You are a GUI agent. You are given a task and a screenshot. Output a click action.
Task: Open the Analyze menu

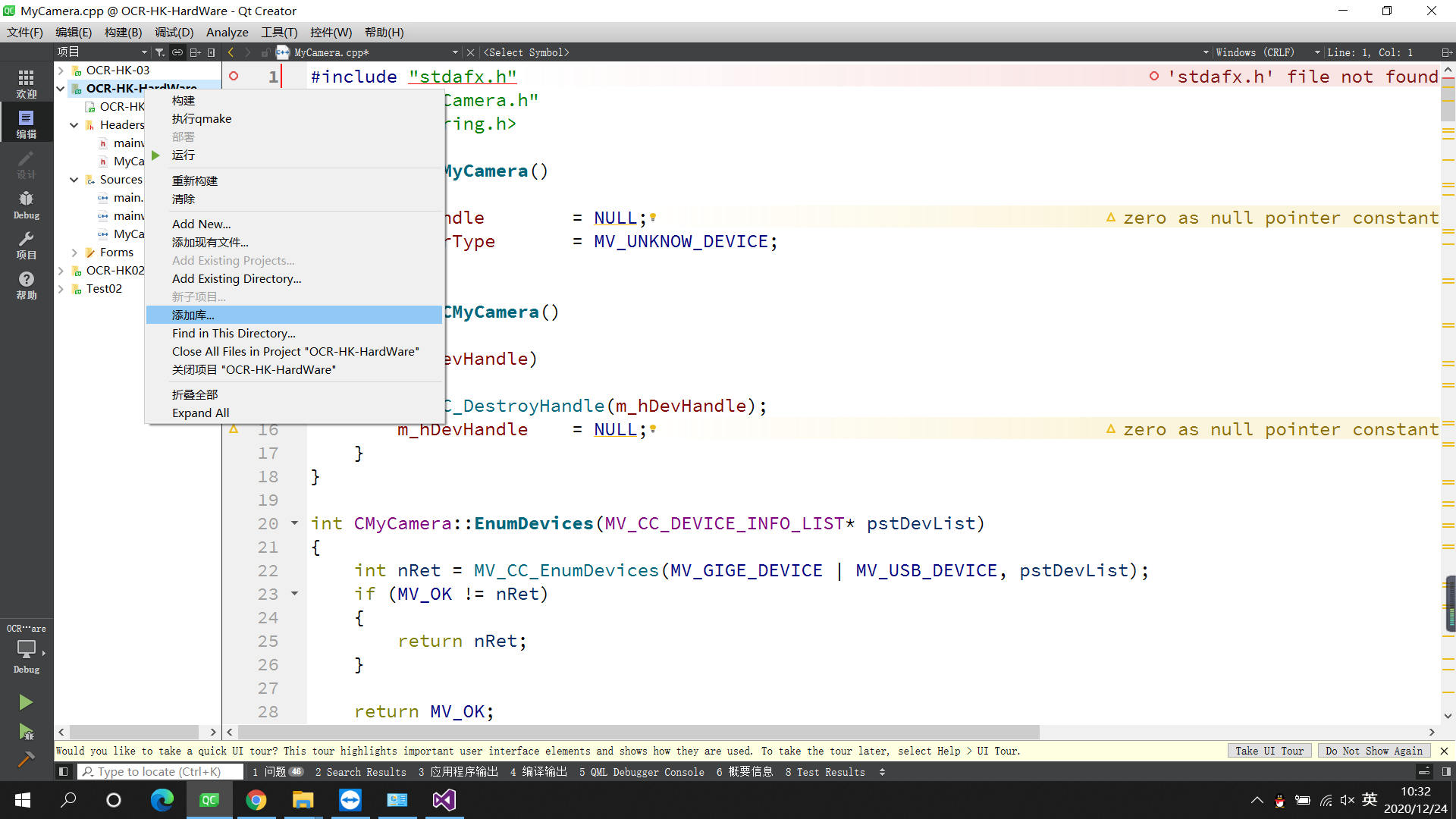tap(227, 33)
